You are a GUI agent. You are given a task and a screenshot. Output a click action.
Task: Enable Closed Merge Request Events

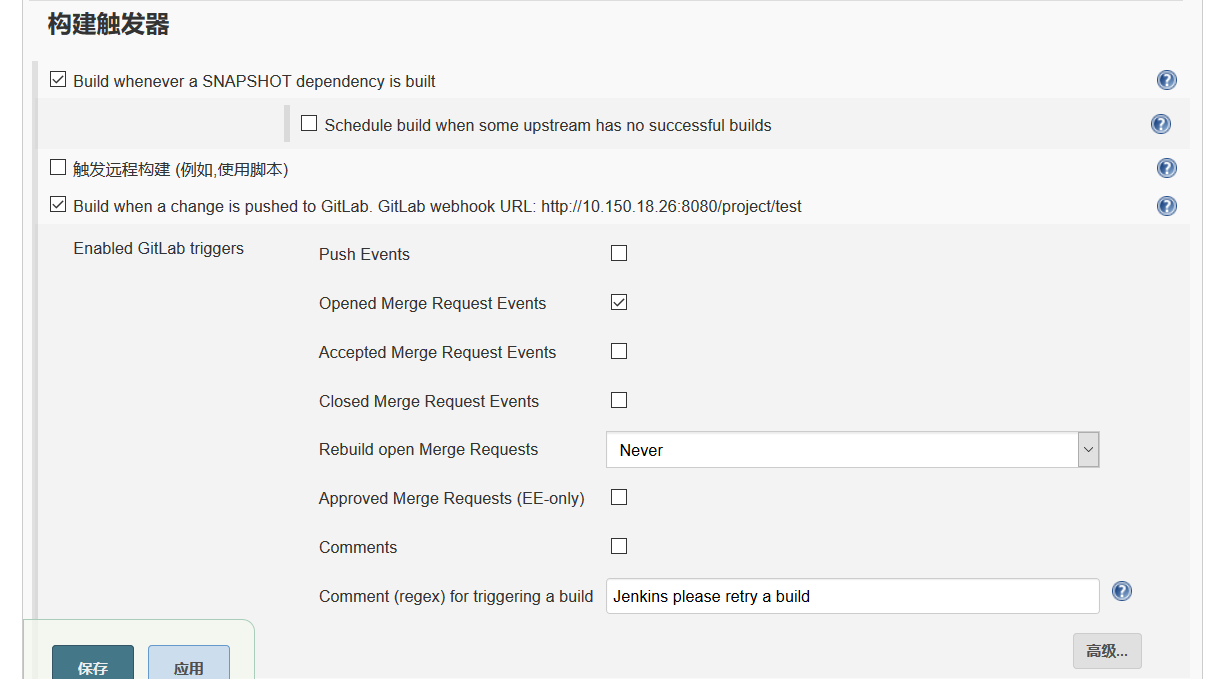(618, 399)
